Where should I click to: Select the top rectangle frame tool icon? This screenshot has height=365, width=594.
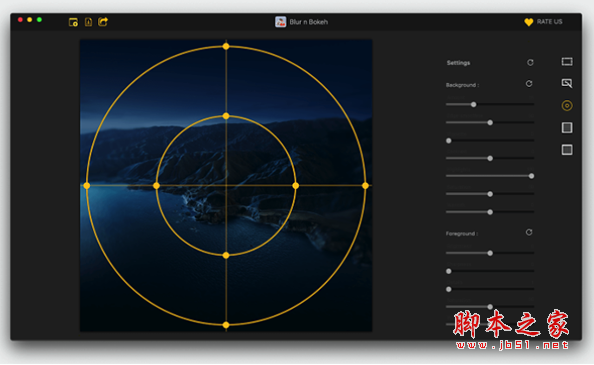point(567,61)
